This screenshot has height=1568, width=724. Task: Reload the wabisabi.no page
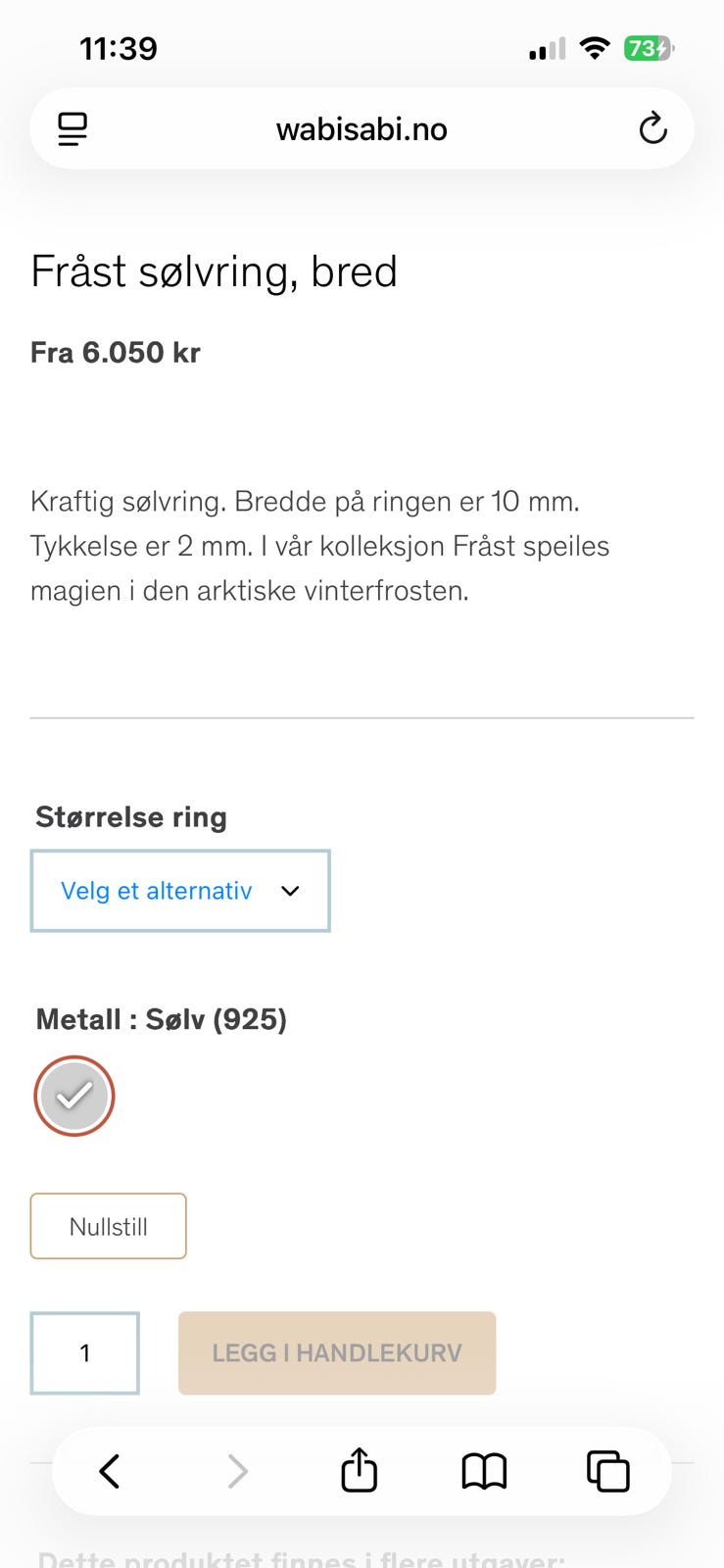[x=652, y=127]
